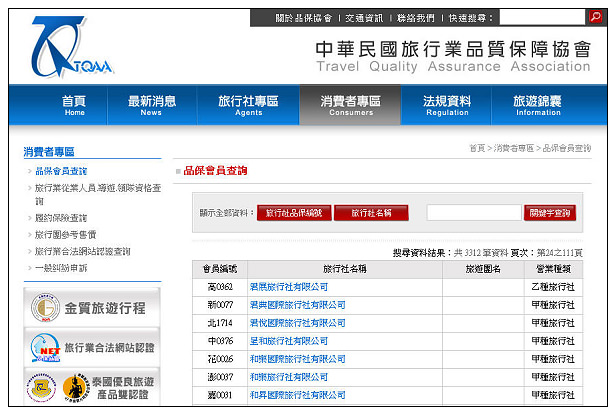The image size is (616, 415).
Task: Open 君典國際旅行社有限公司 link
Action: [297, 305]
